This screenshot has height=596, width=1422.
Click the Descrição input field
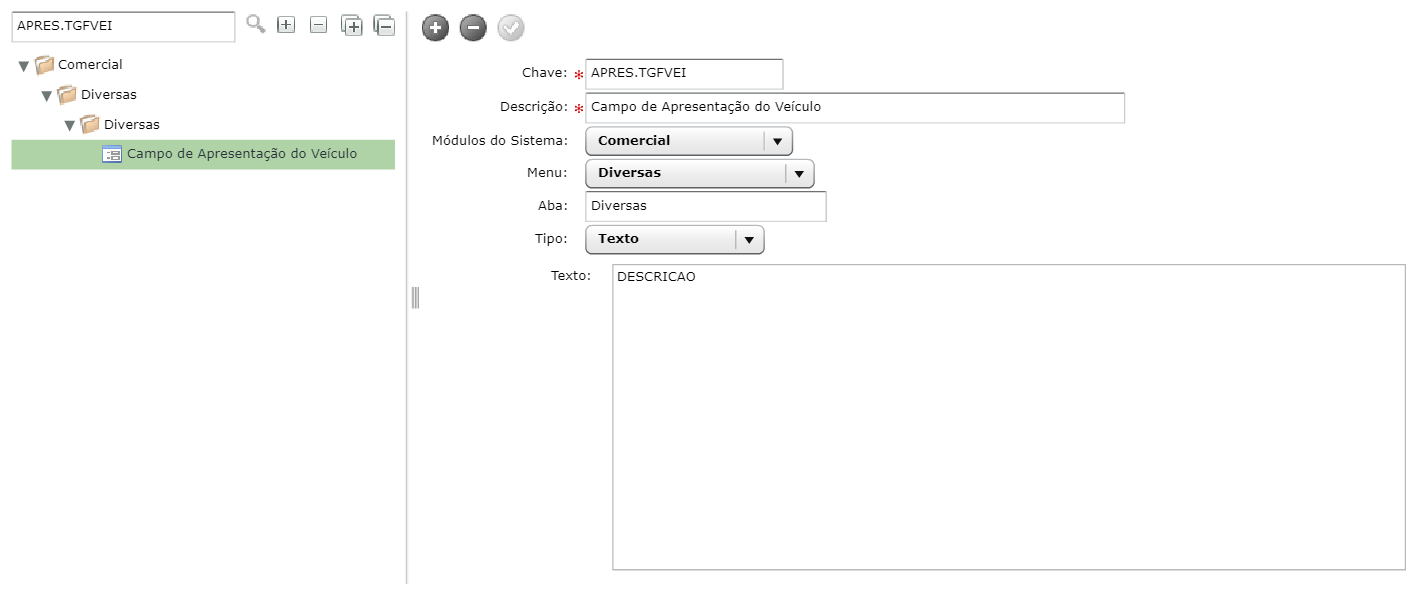click(x=855, y=107)
